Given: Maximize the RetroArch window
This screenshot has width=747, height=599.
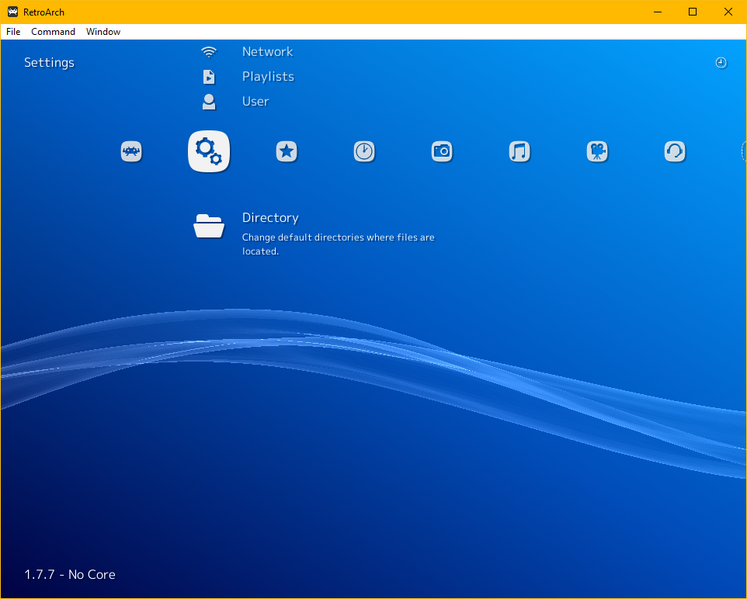Looking at the screenshot, I should (x=692, y=12).
